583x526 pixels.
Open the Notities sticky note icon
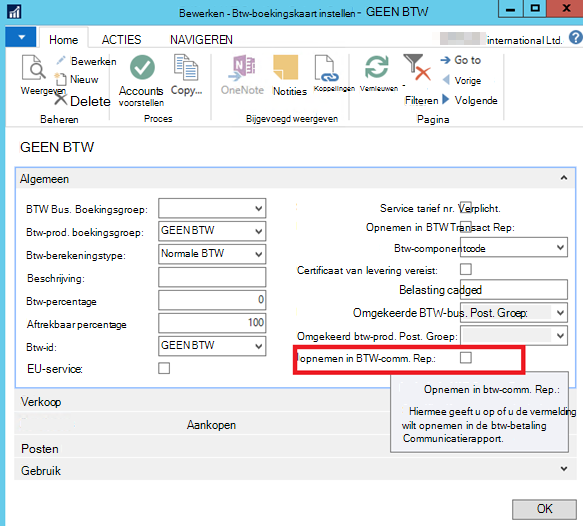(x=286, y=68)
